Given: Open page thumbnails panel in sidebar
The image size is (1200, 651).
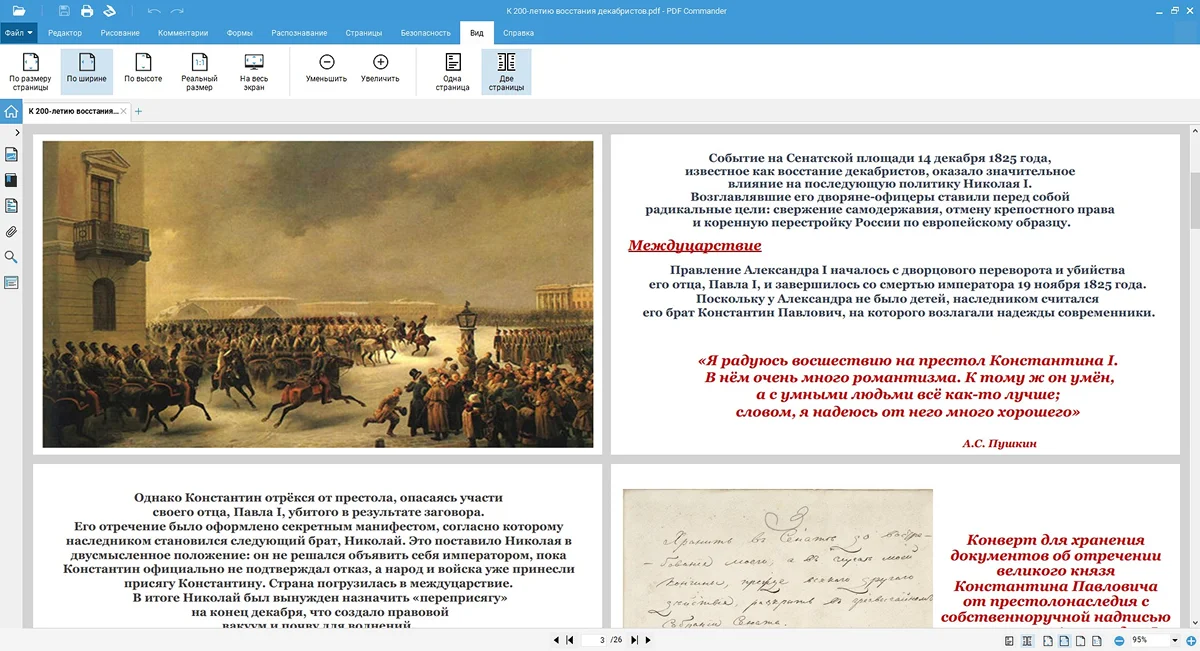Looking at the screenshot, I should [x=12, y=155].
